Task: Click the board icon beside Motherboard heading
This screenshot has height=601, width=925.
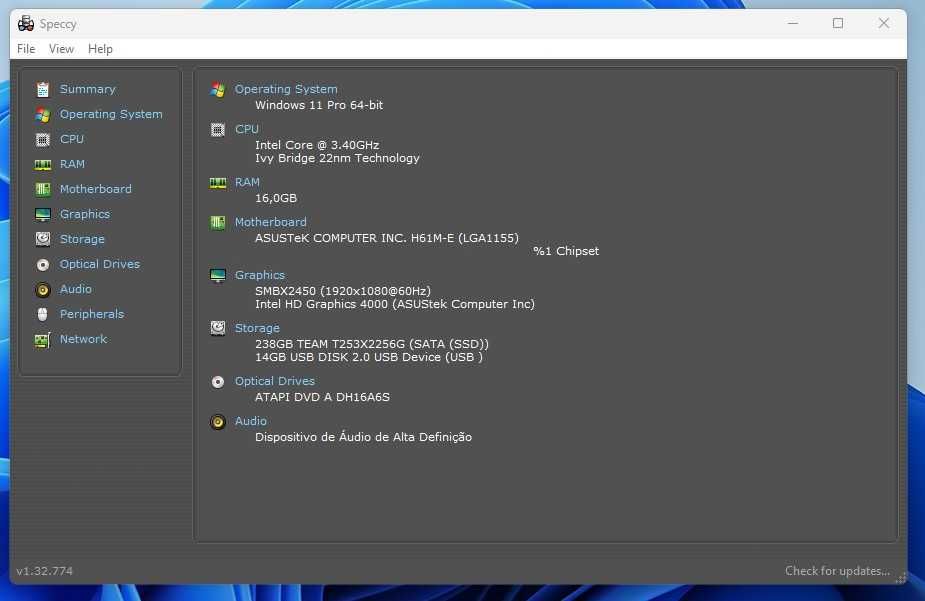Action: coord(218,222)
